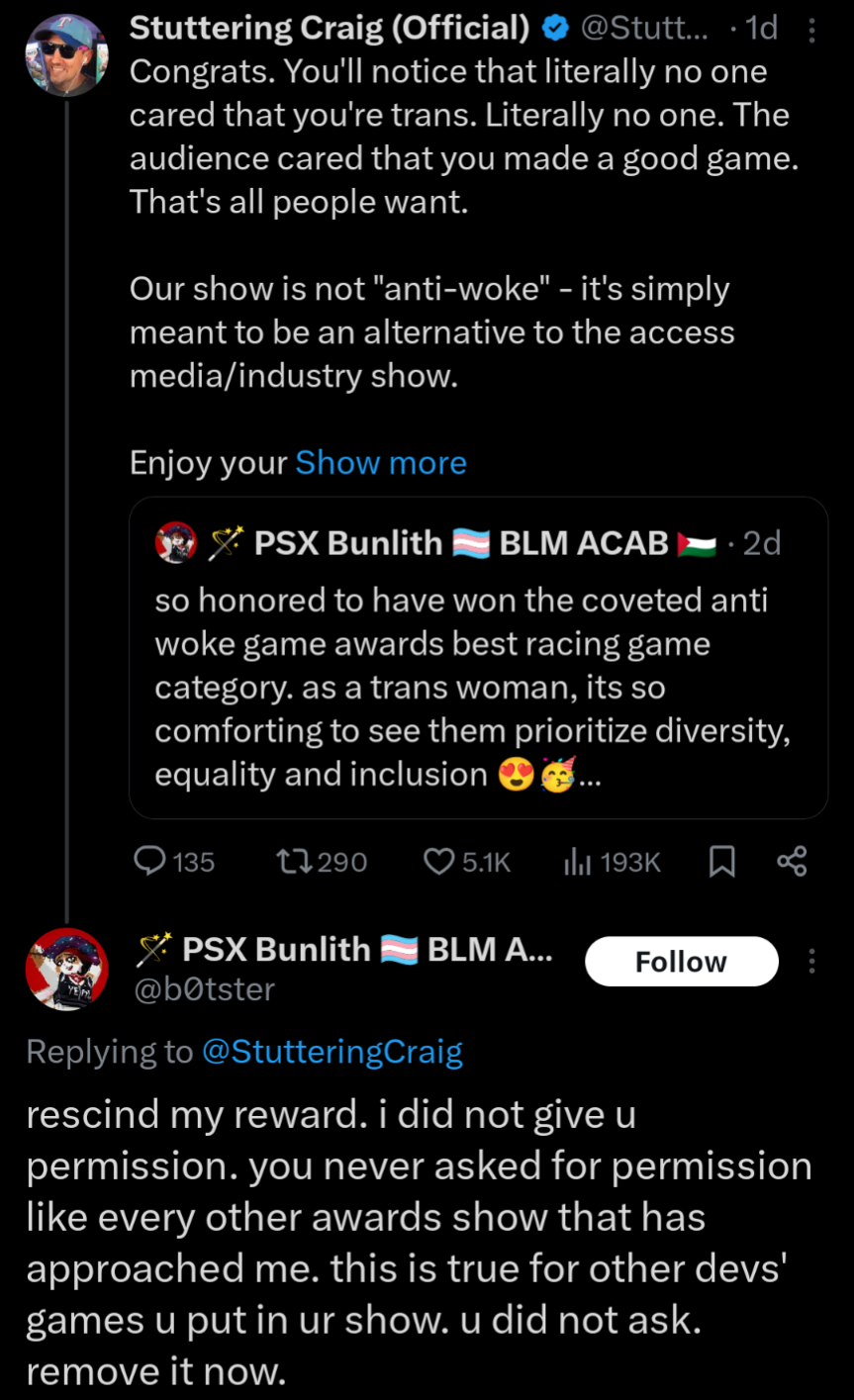The height and width of the screenshot is (1400, 854).
Task: Bookmark Stuttering Craig's post
Action: pyautogui.click(x=722, y=862)
